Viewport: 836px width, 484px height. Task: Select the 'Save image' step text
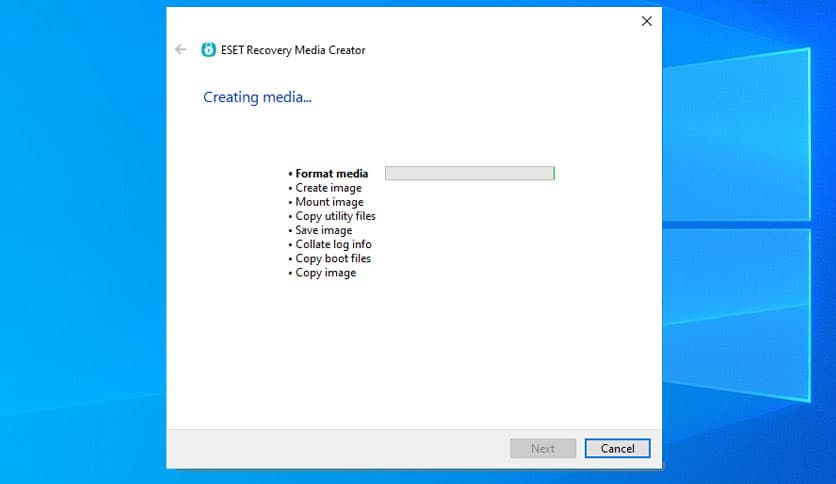point(324,230)
